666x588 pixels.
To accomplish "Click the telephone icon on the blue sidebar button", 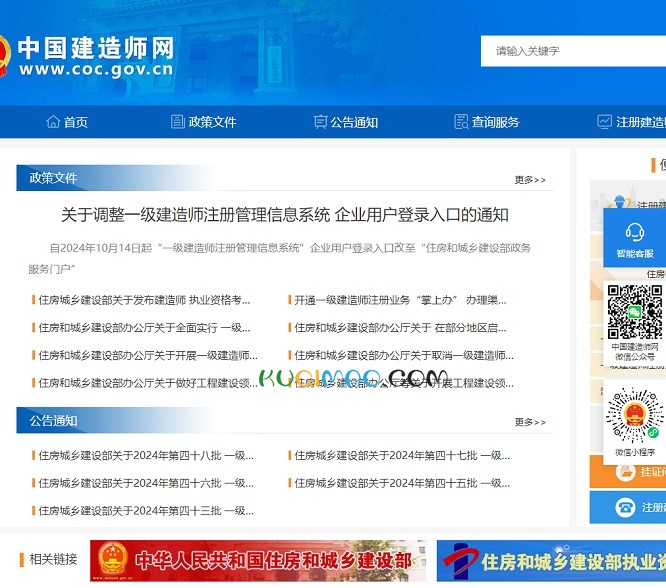I will (625, 507).
